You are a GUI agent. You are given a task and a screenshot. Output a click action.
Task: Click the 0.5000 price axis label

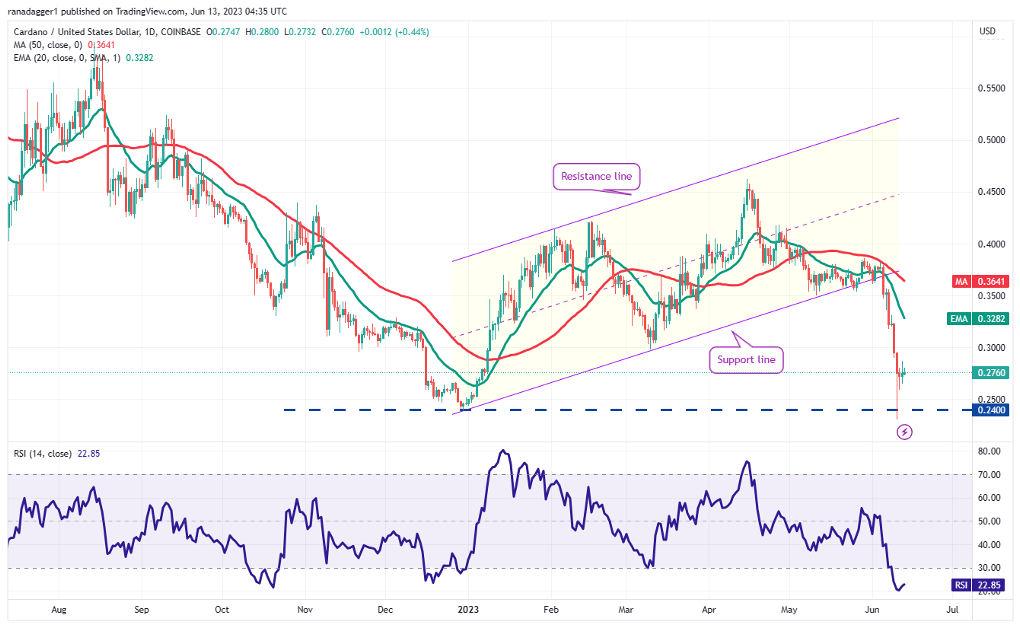click(x=992, y=140)
